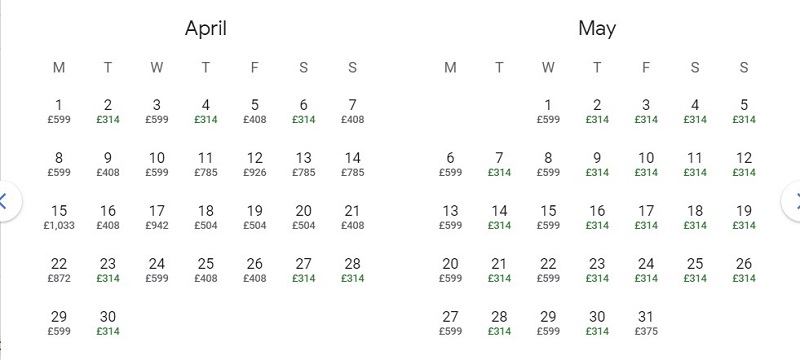The height and width of the screenshot is (360, 800).
Task: Pick April 15 costing £1,033
Action: 59,217
